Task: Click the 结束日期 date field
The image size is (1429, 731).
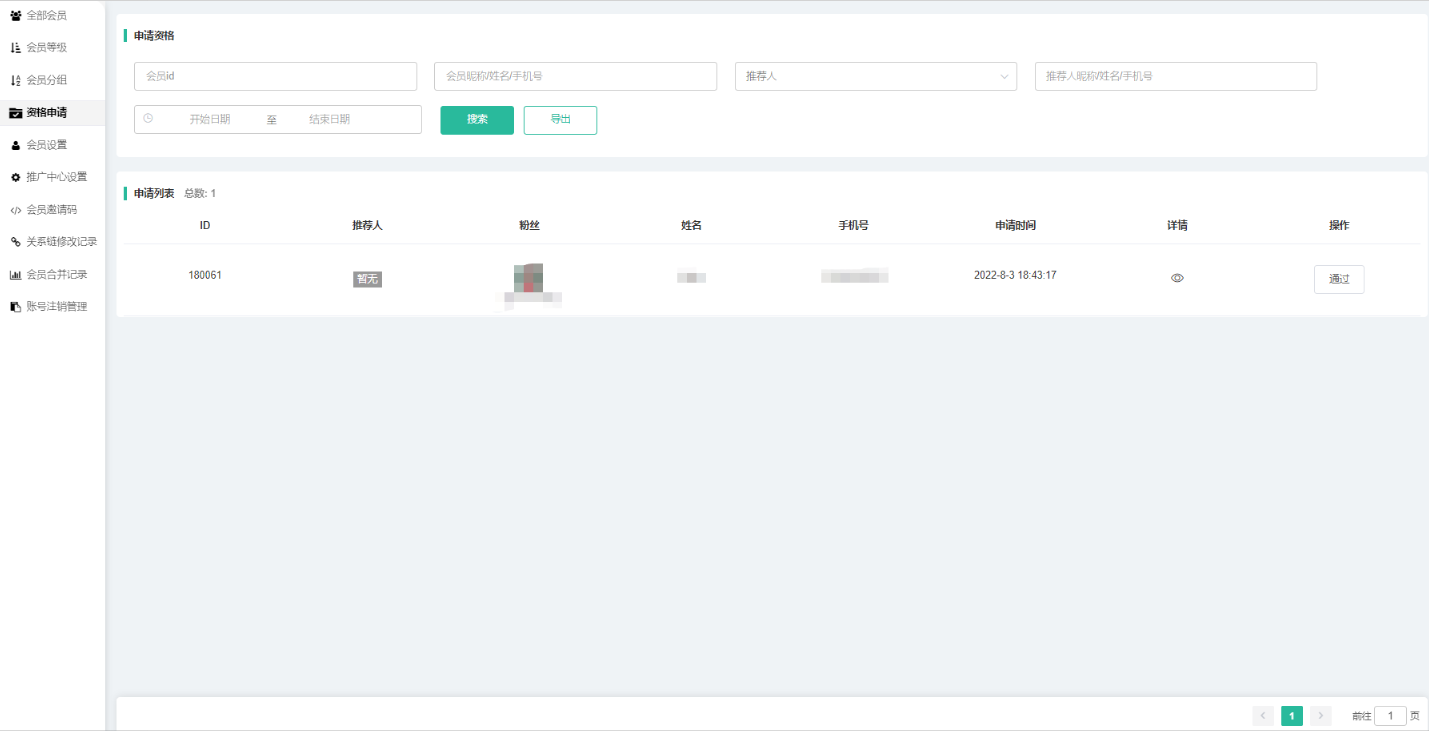Action: click(329, 120)
